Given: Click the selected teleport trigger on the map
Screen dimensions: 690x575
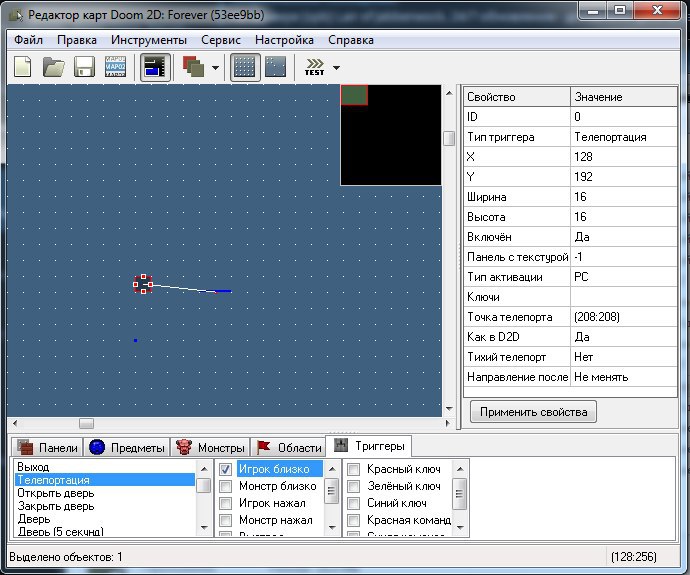Looking at the screenshot, I should (143, 284).
